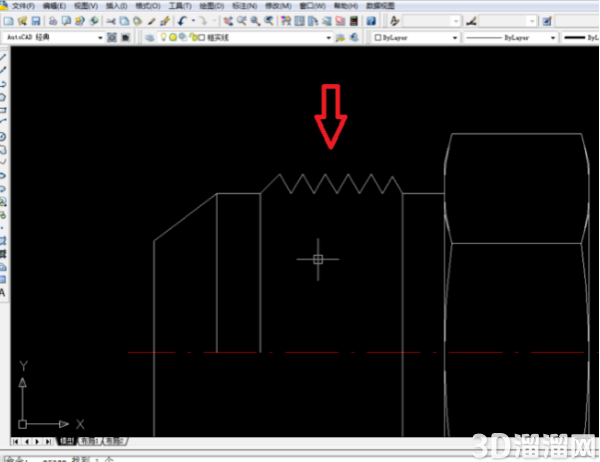
Task: Switch to the 模型 tab
Action: [x=67, y=441]
